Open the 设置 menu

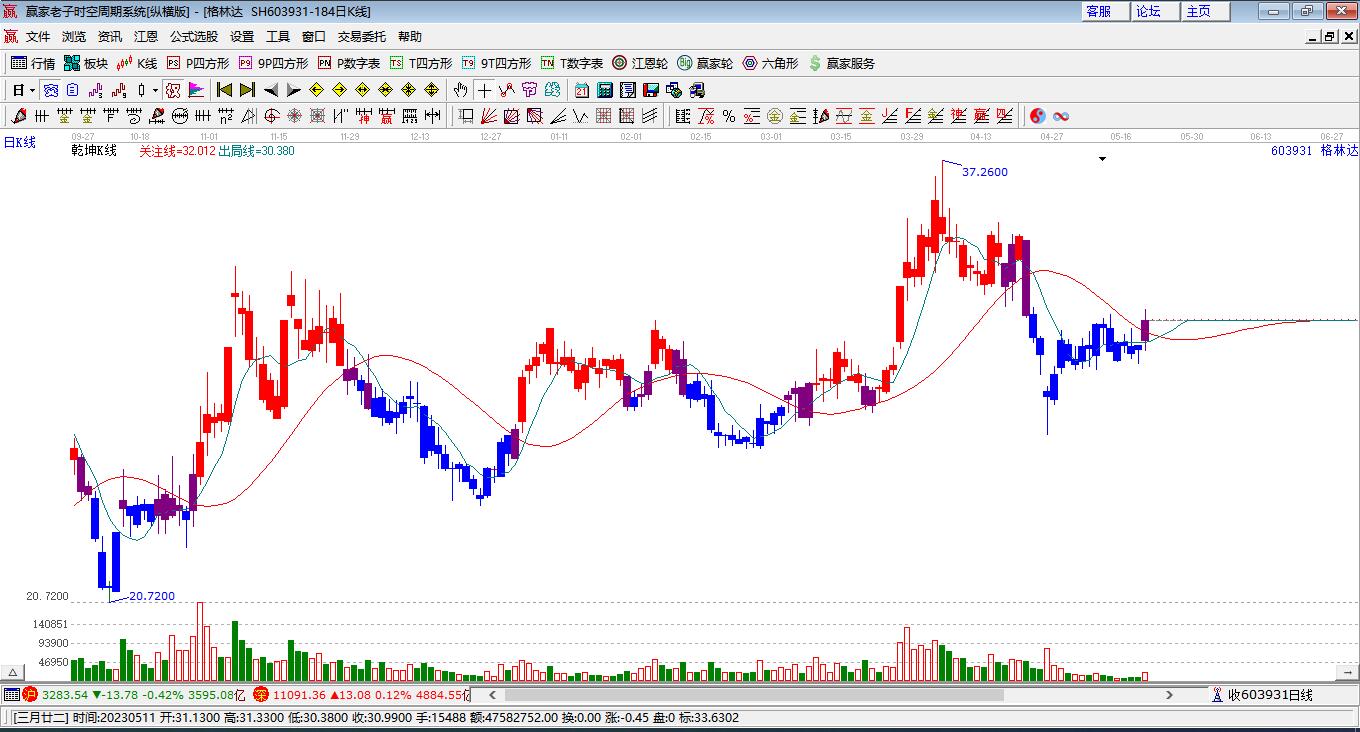[242, 37]
